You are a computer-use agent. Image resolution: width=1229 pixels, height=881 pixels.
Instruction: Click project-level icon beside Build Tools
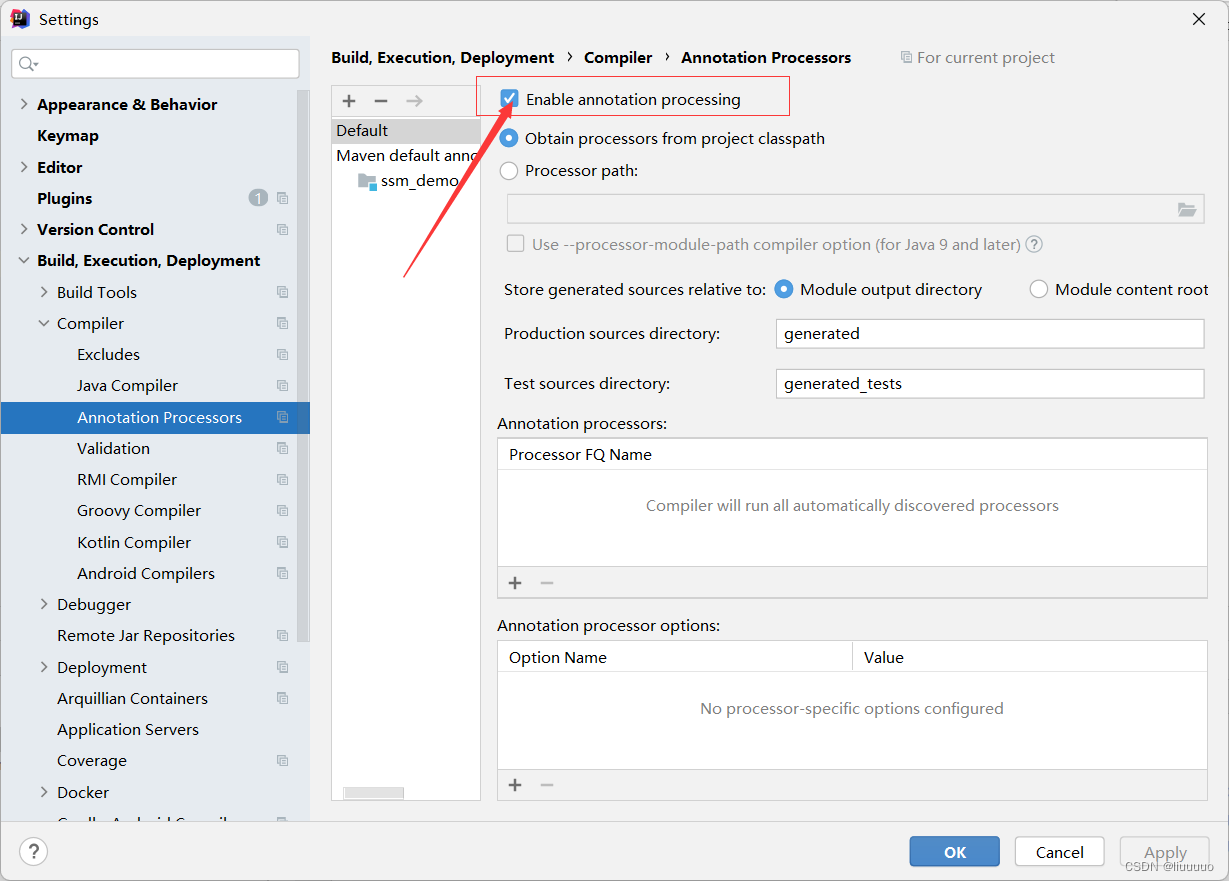tap(283, 292)
